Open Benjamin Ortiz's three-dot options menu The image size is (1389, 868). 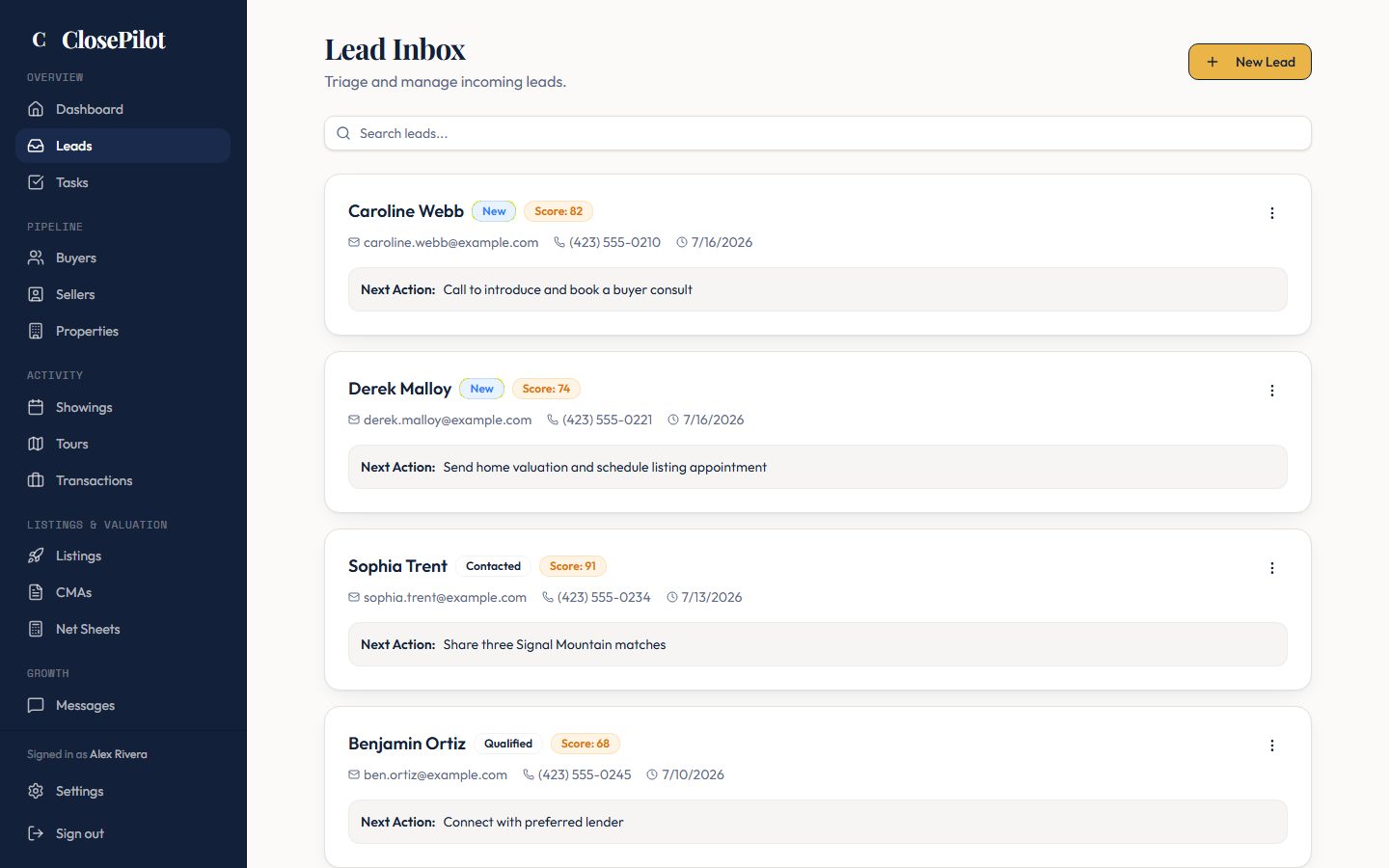(1272, 746)
